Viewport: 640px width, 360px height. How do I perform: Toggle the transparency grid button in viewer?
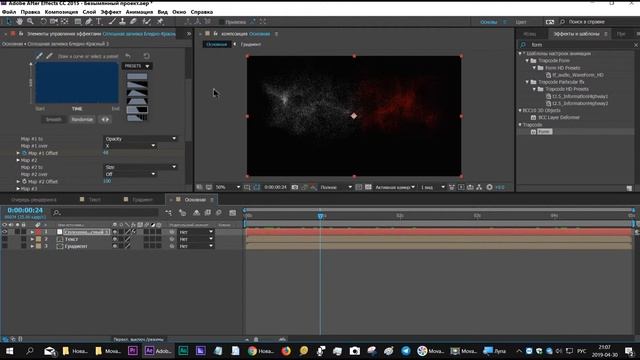368,187
